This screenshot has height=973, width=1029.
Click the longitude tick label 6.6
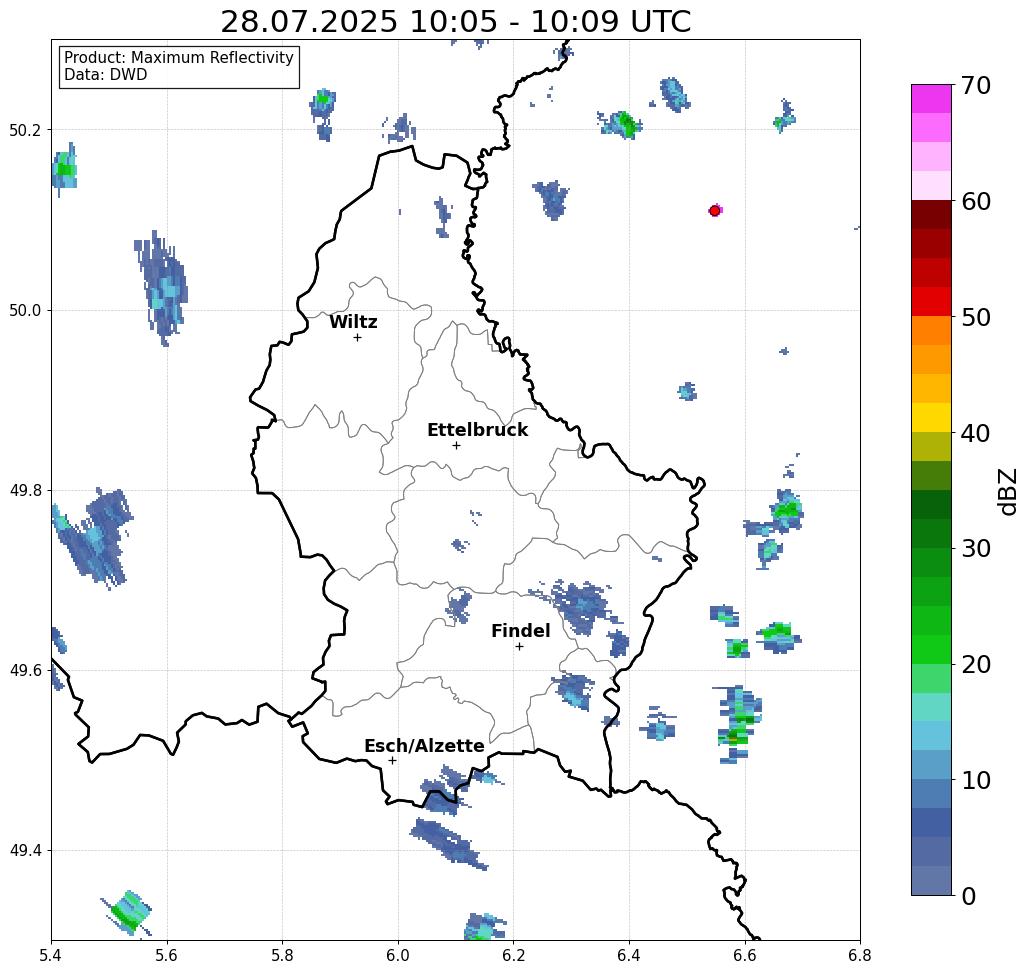coord(745,955)
